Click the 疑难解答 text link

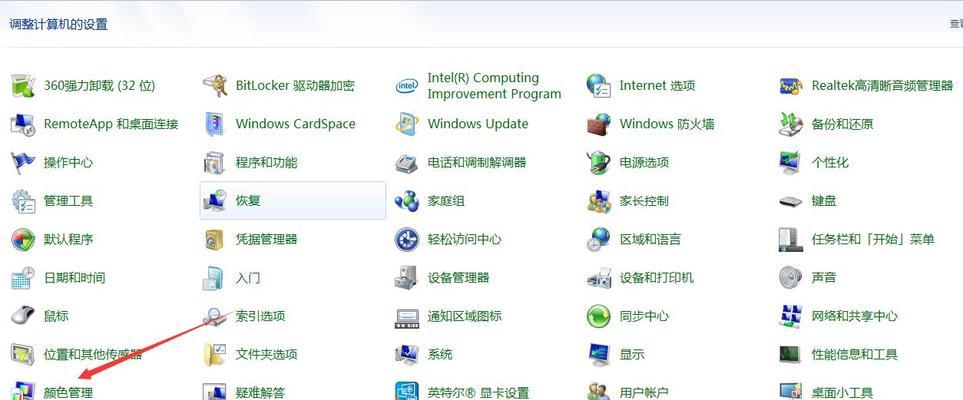[260, 392]
